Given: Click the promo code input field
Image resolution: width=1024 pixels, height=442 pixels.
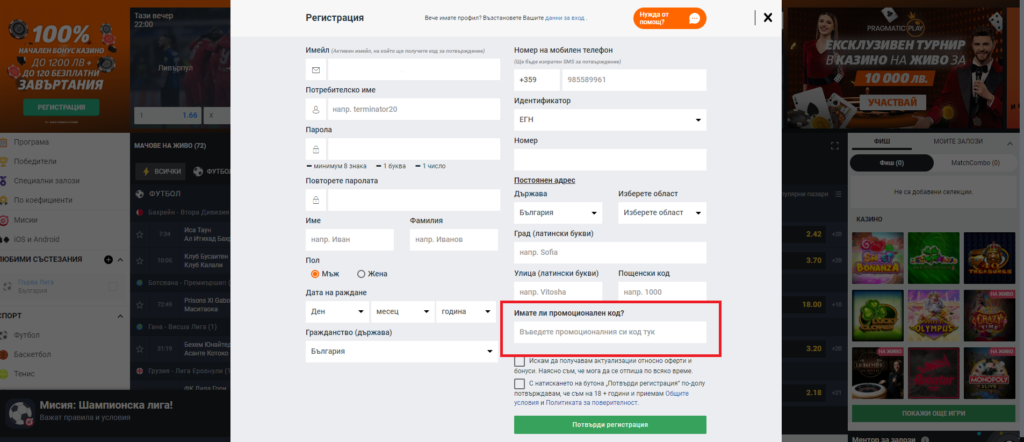Looking at the screenshot, I should coord(610,331).
